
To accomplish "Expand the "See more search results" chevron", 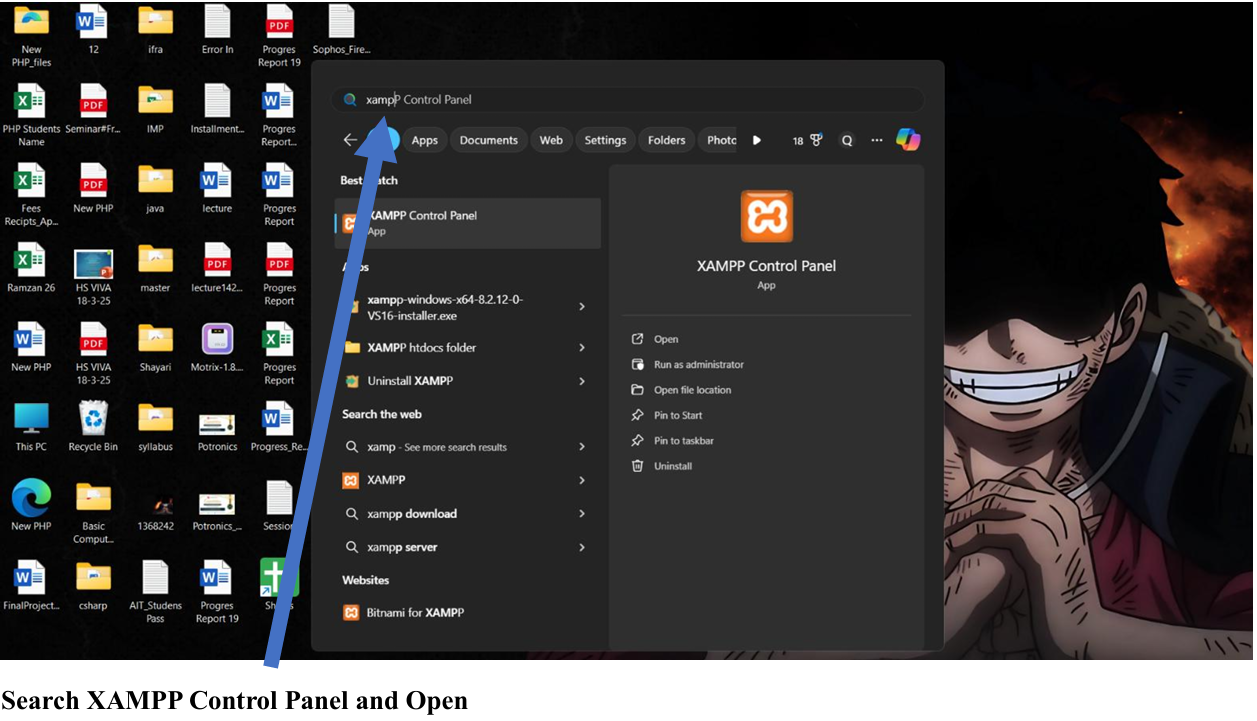I will pos(582,446).
